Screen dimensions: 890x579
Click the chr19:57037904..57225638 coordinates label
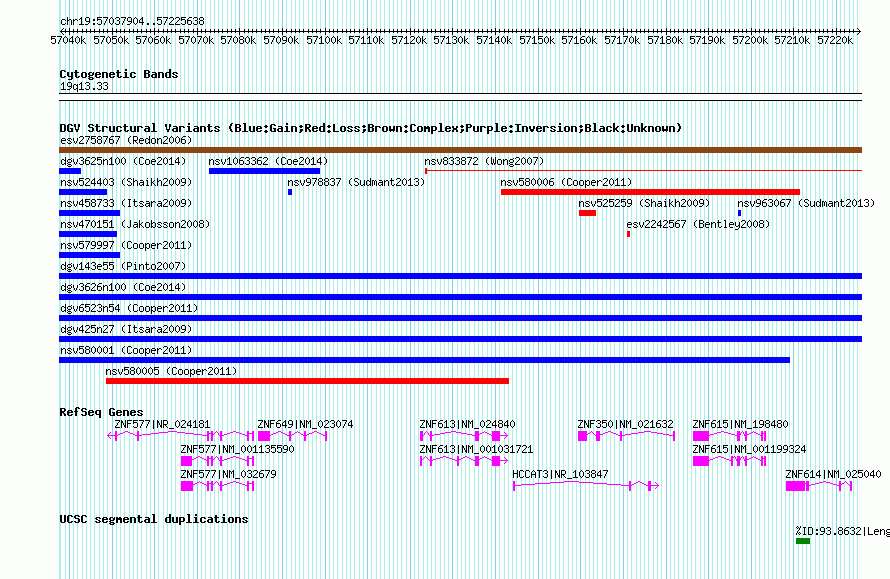point(132,21)
